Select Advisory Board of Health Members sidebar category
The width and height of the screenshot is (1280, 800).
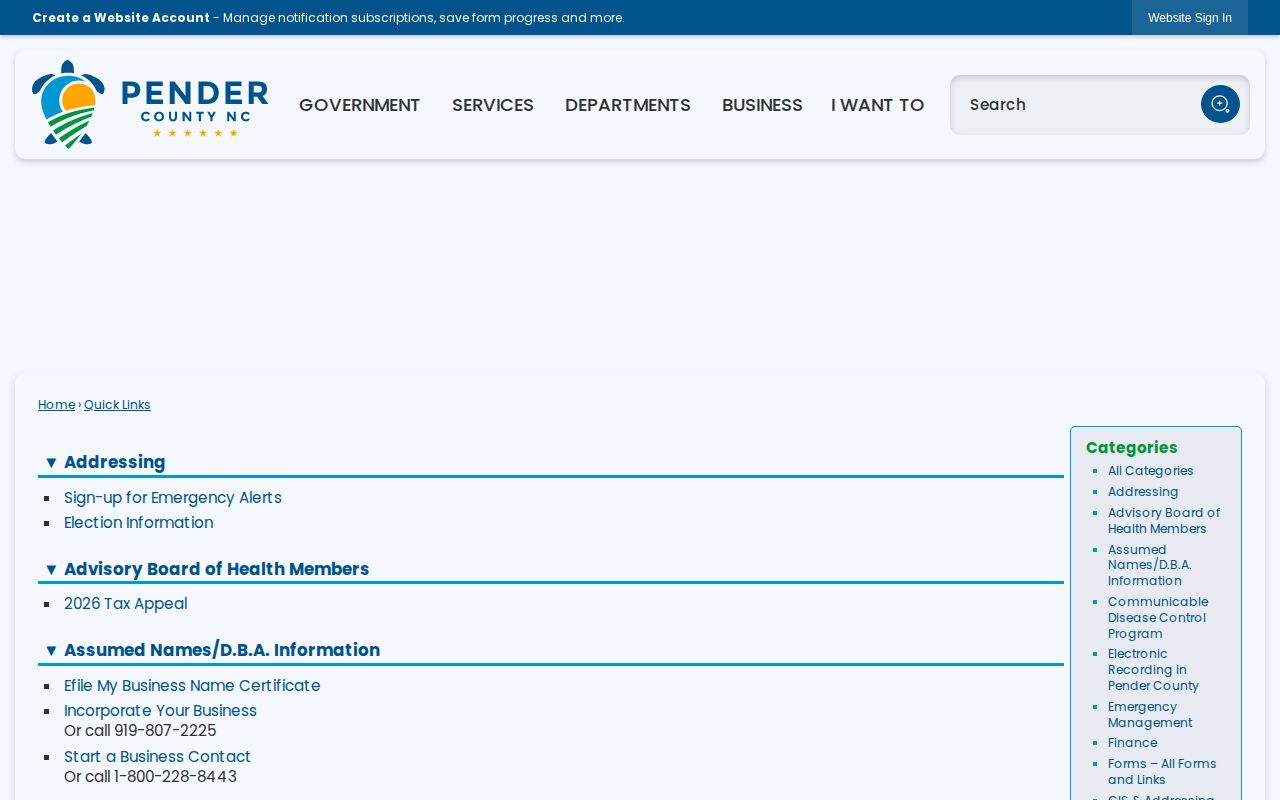click(1164, 521)
